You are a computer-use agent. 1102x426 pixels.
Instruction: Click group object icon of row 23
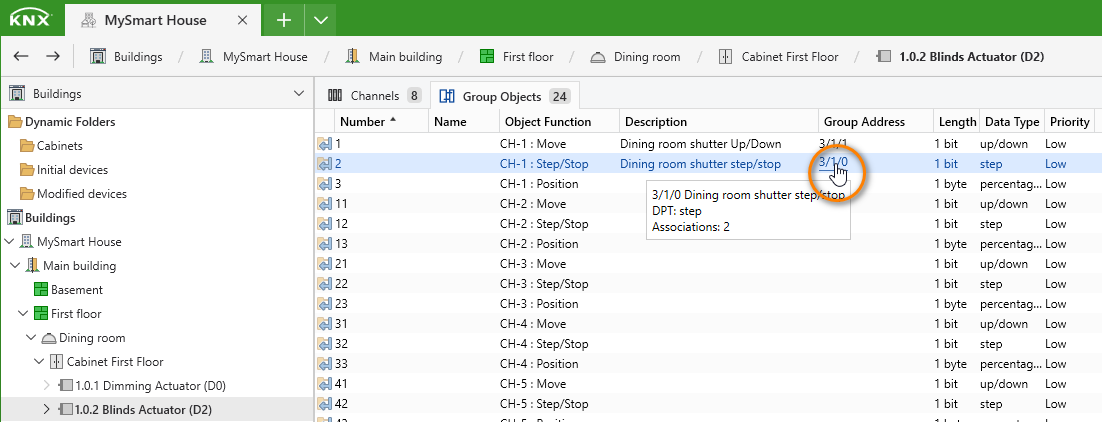pyautogui.click(x=324, y=304)
